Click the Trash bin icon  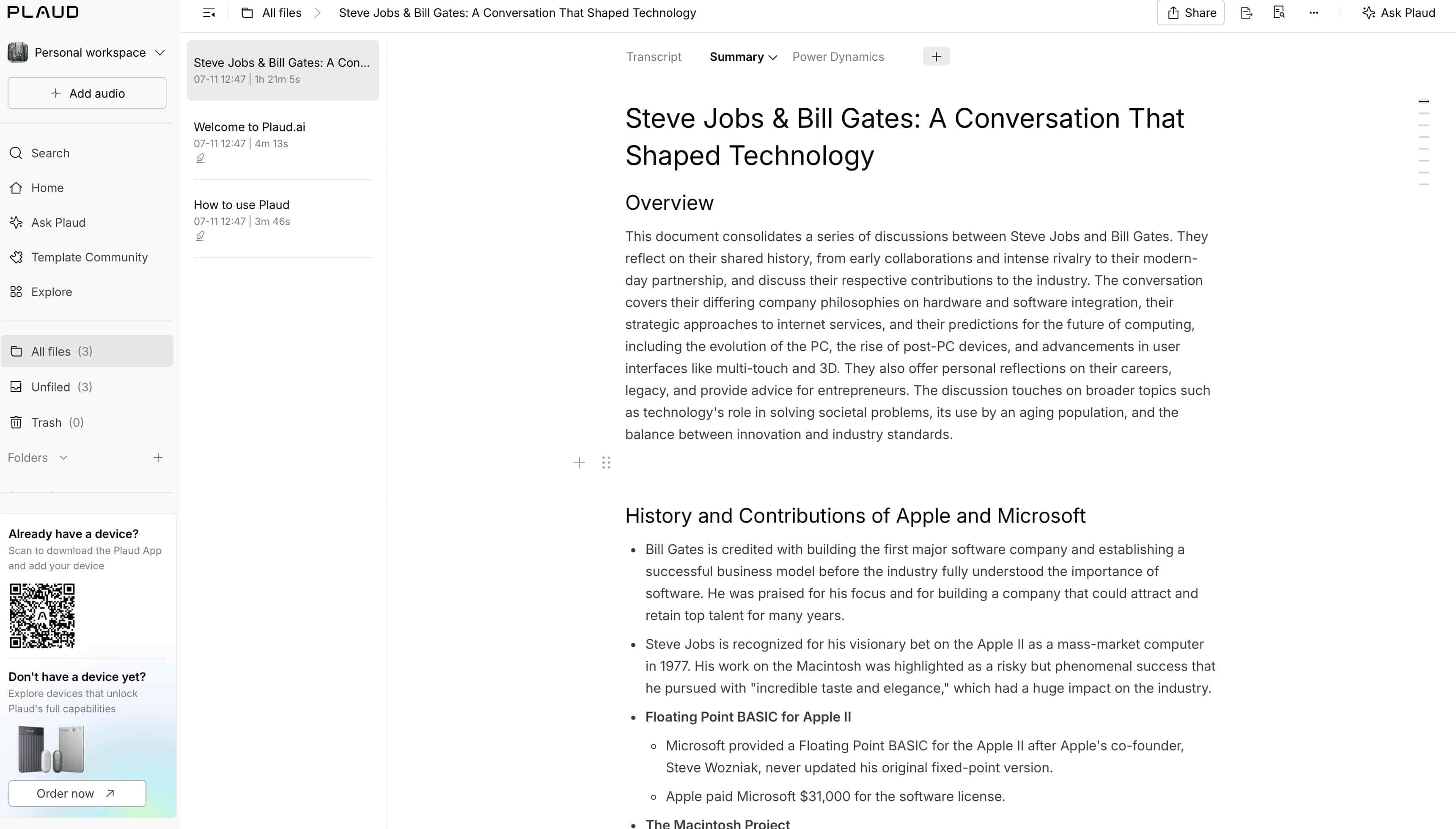click(x=16, y=422)
